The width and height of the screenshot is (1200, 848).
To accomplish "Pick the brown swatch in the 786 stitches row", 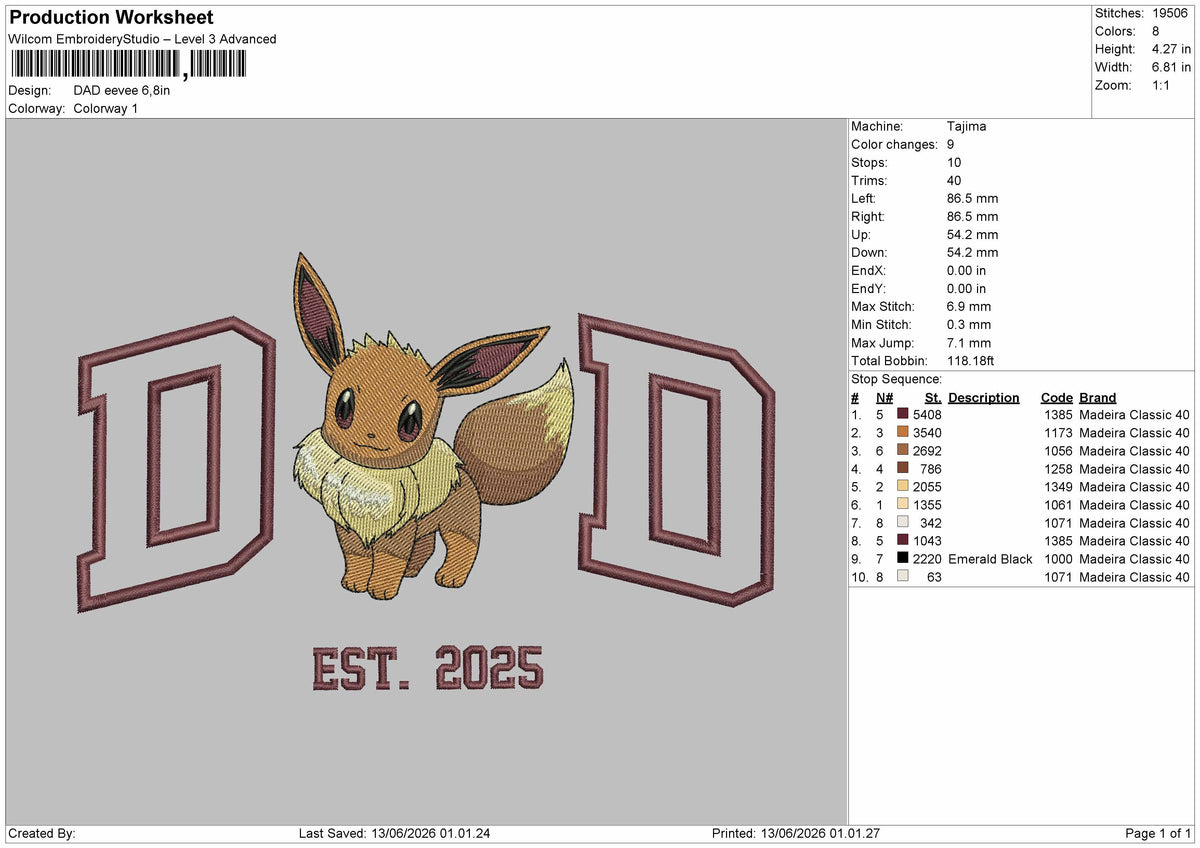I will (x=903, y=469).
